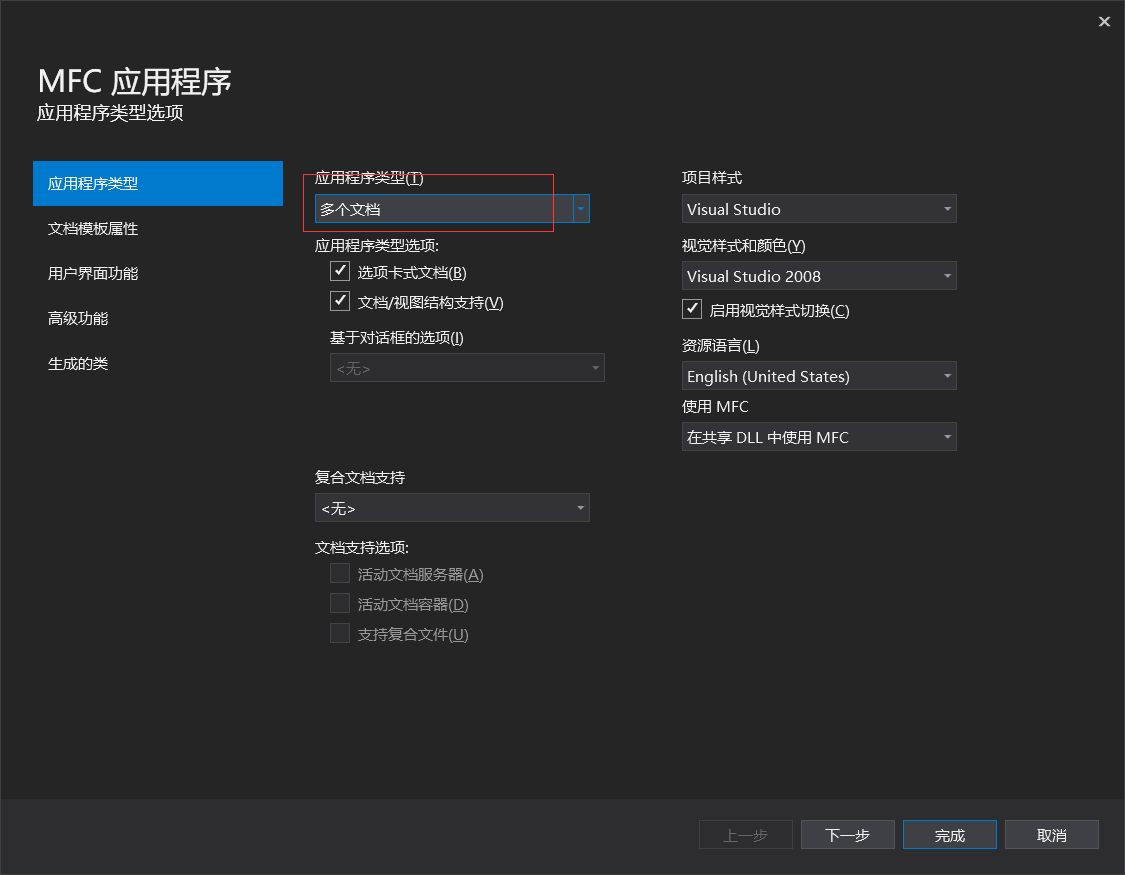The width and height of the screenshot is (1125, 875).
Task: Expand 视觉样式和颜色 dropdown showing Visual Studio 2008
Action: tap(819, 276)
